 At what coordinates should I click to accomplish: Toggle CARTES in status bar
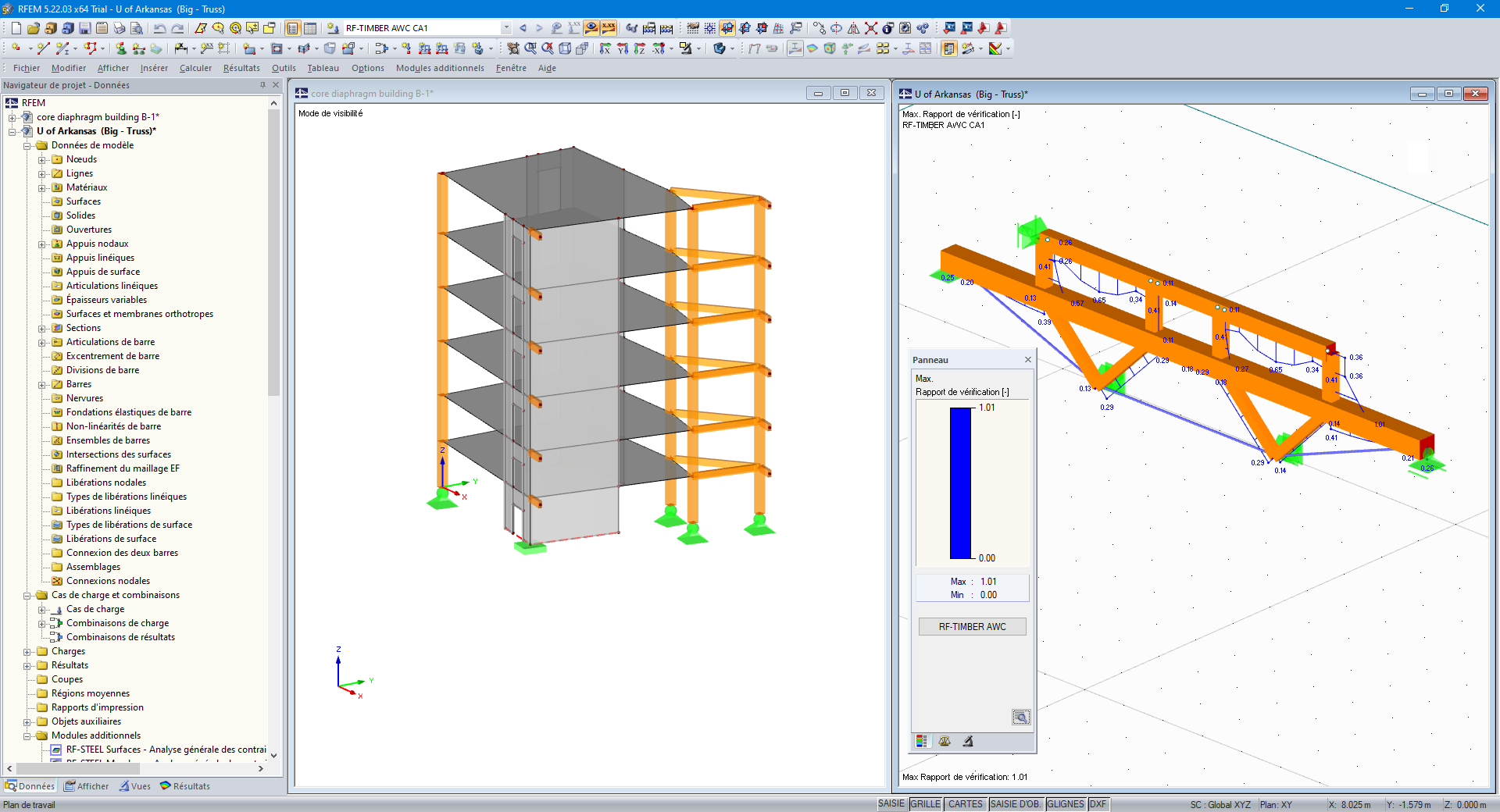coord(966,804)
